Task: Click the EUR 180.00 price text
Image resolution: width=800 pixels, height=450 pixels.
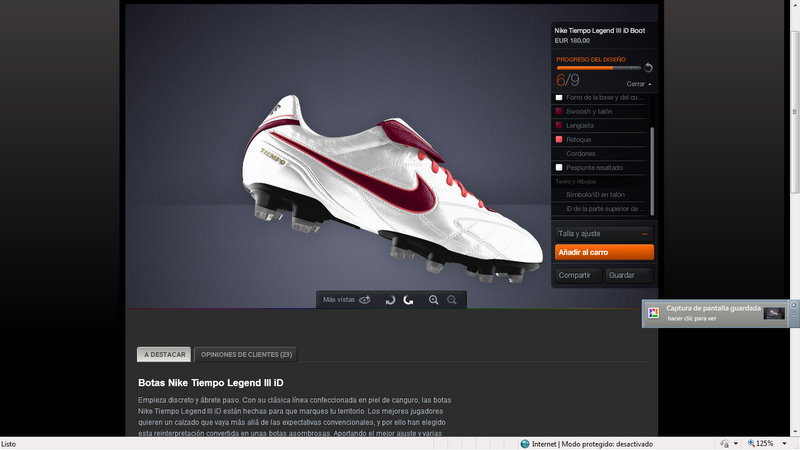Action: click(572, 41)
